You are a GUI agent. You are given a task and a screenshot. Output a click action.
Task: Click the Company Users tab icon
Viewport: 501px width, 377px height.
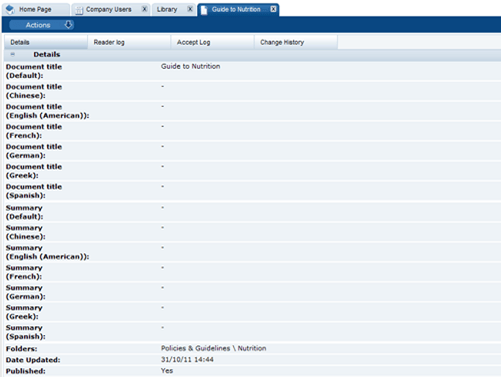pyautogui.click(x=79, y=10)
